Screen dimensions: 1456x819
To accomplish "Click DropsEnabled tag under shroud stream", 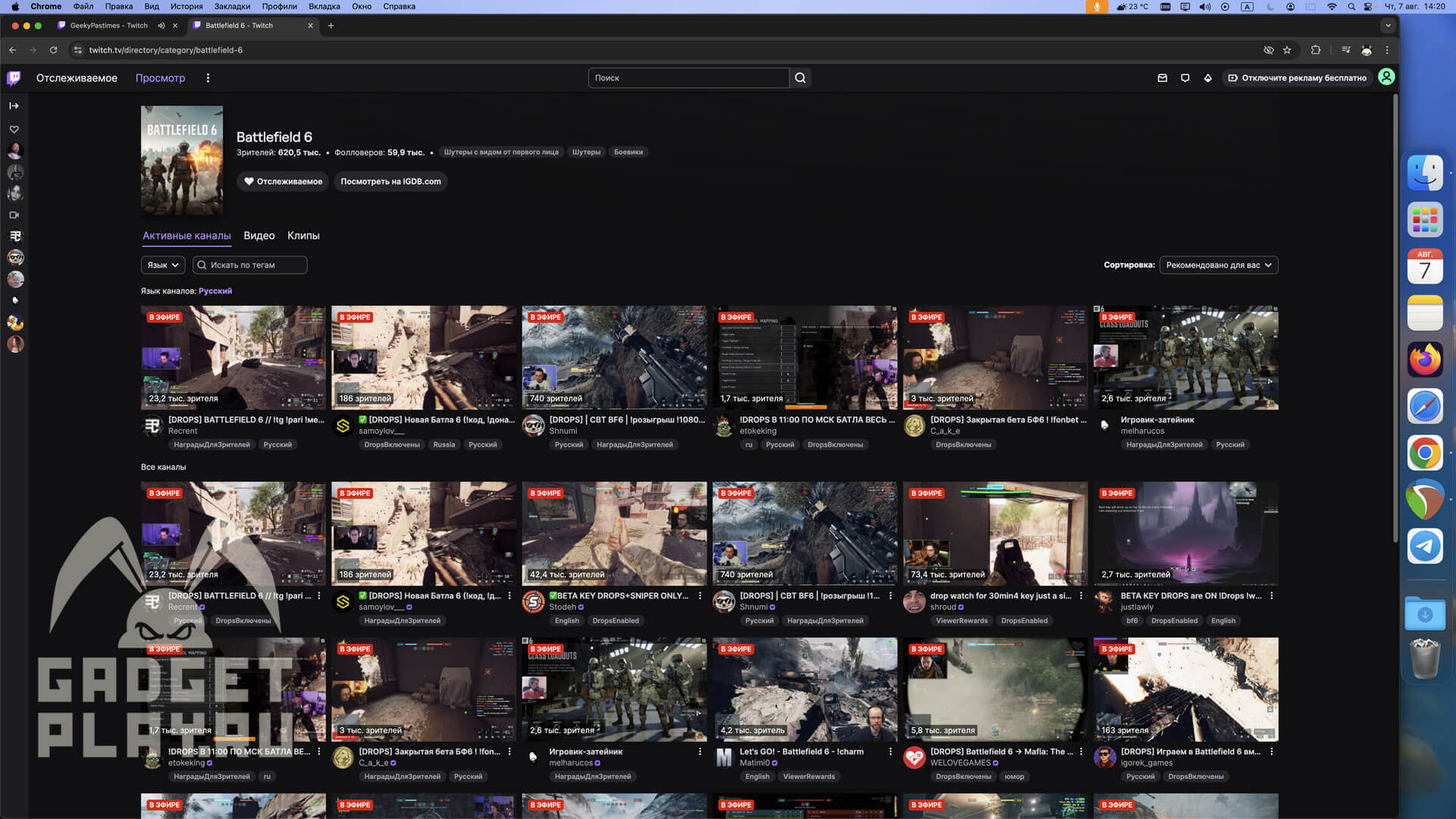I will [x=1025, y=621].
